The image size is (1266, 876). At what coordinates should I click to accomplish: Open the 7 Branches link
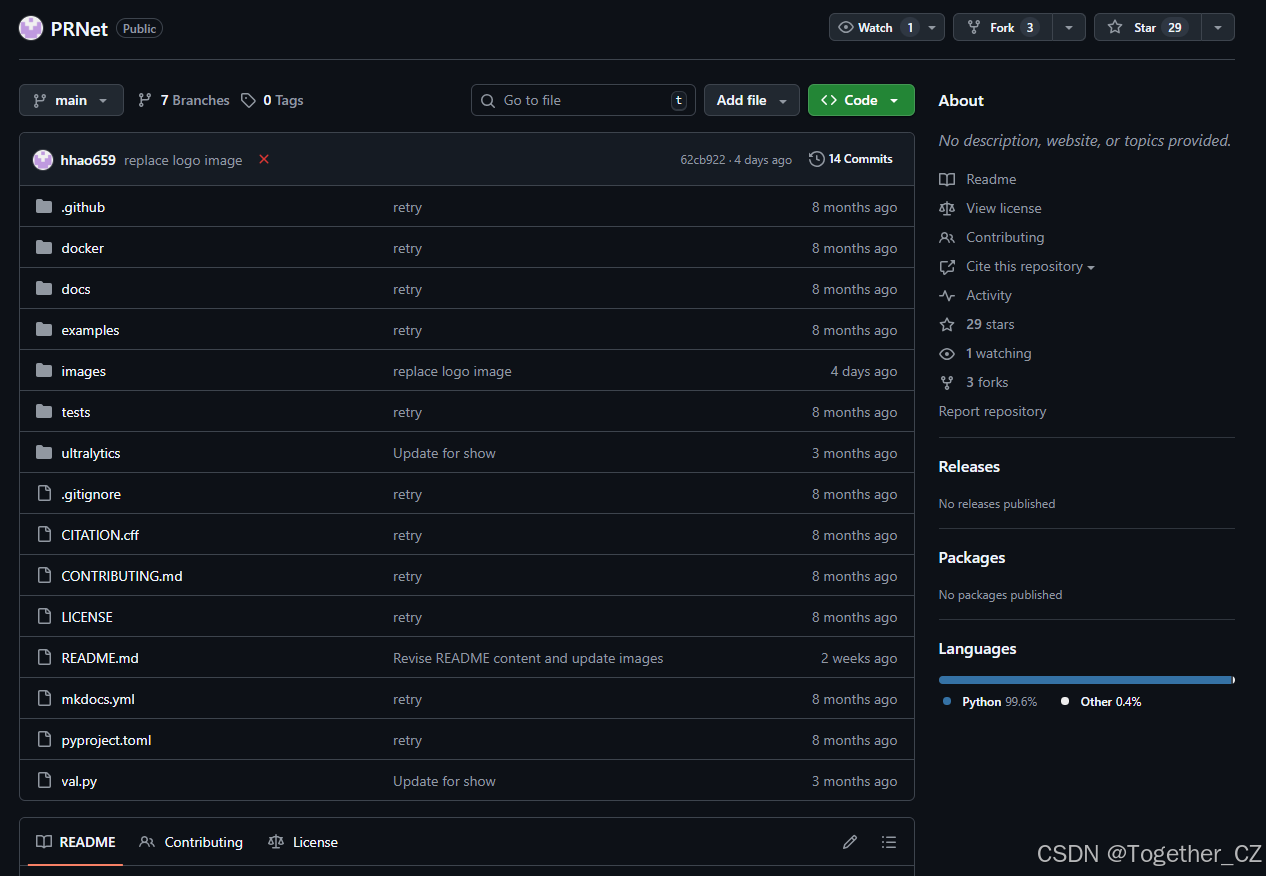[183, 100]
